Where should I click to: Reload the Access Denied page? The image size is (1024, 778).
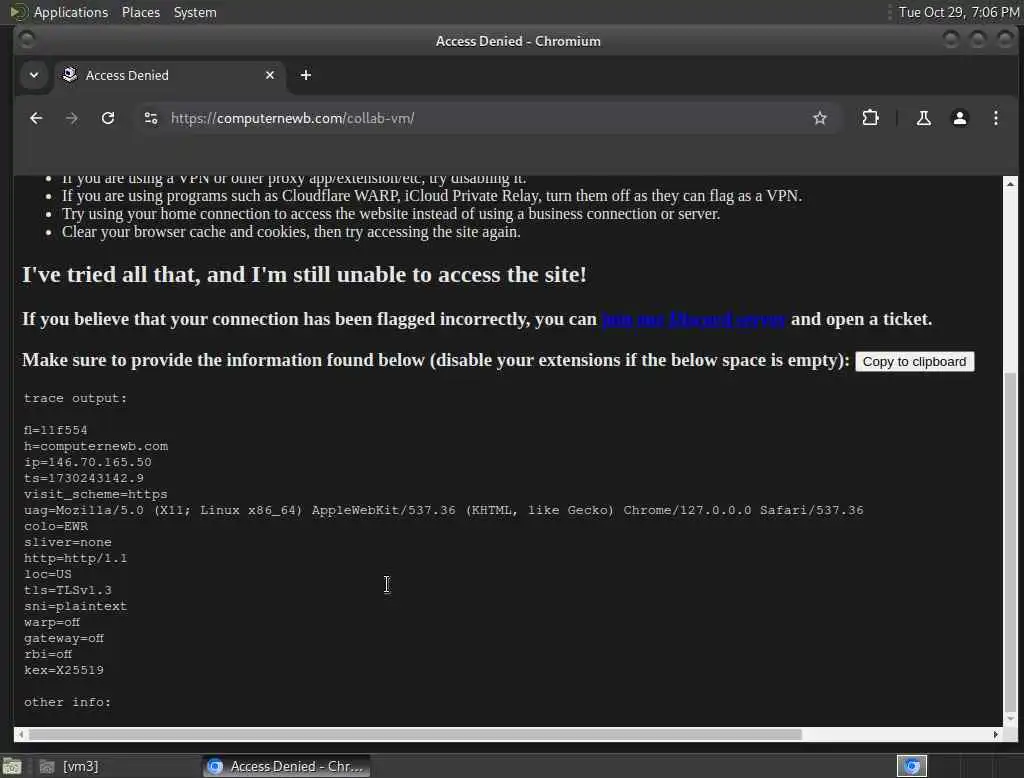[108, 118]
